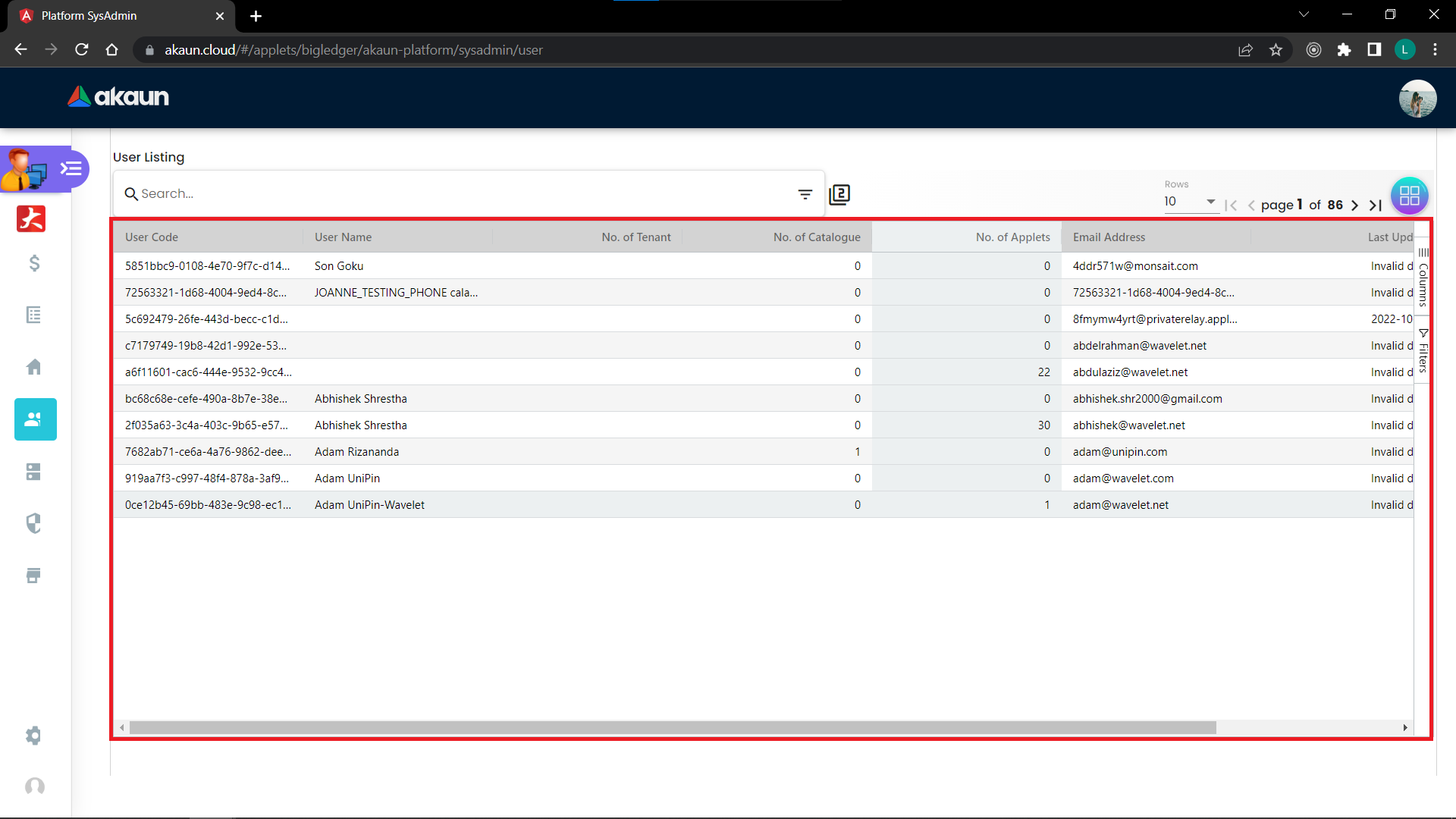Screen dimensions: 1456x819
Task: Click the browser extensions puzzle icon
Action: (x=1344, y=50)
